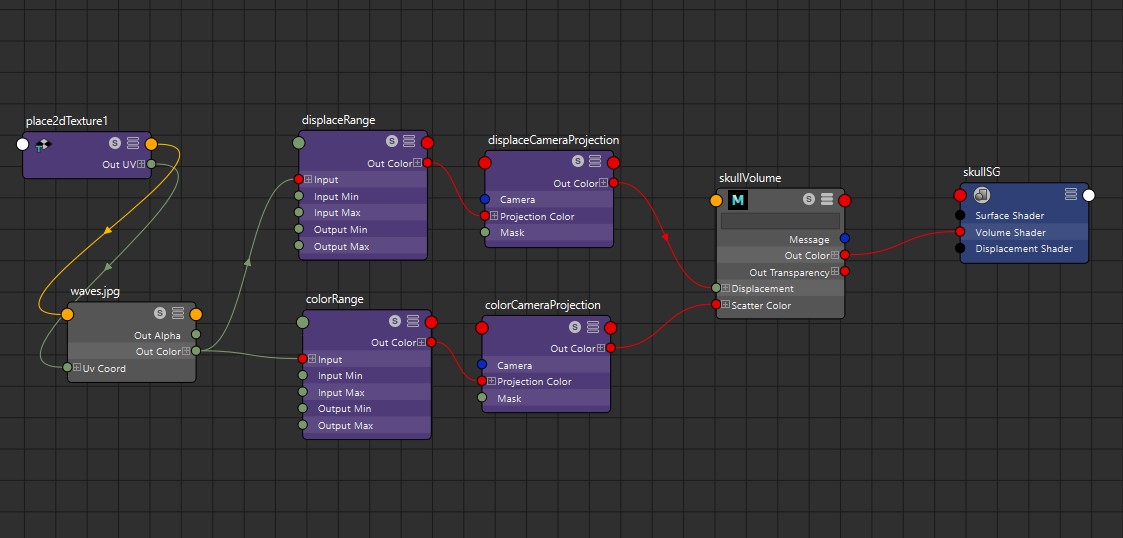Click view mode icon on waves.jpg node
Viewport: 1123px width, 538px height.
(x=177, y=313)
